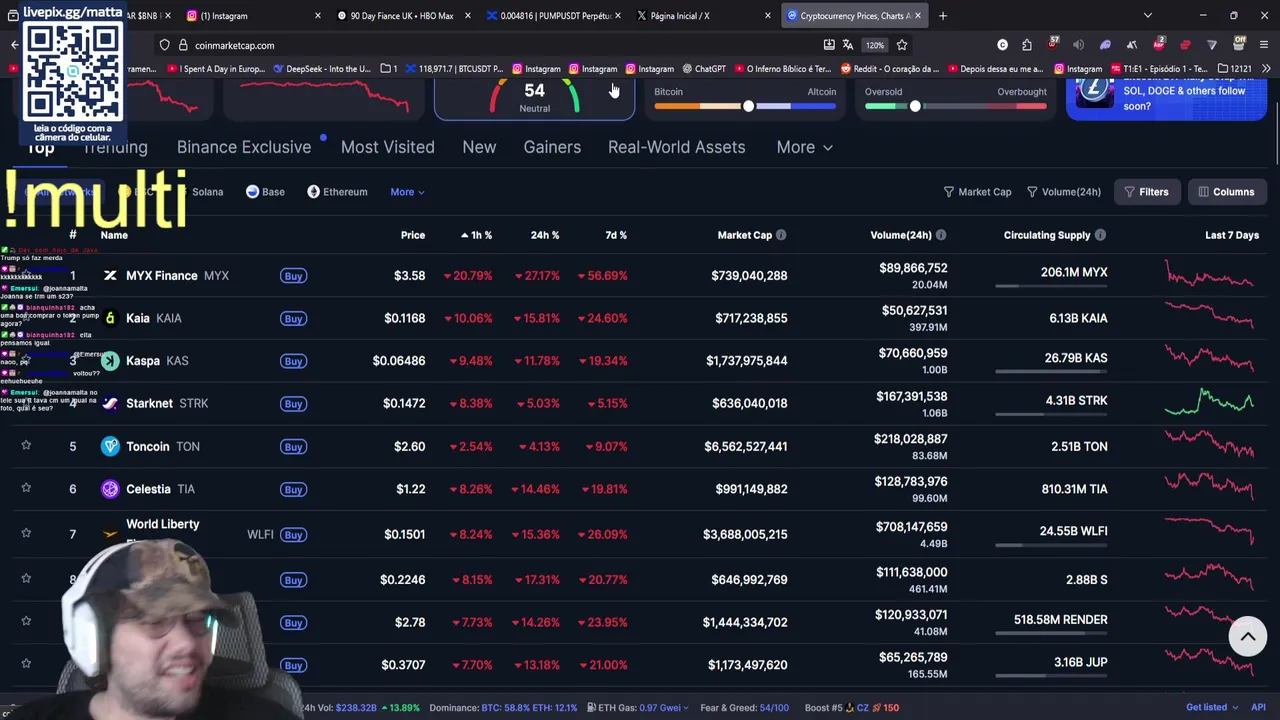1280x720 pixels.
Task: Click Buy button for Kaspa
Action: [293, 361]
